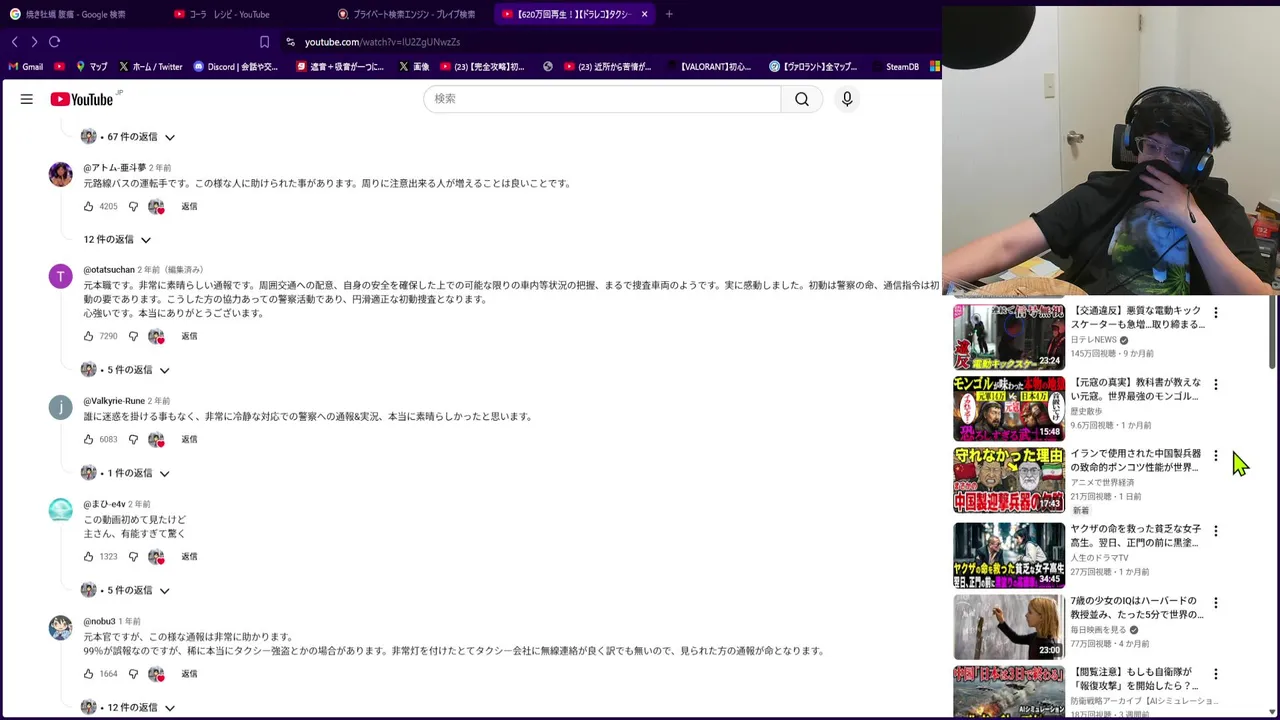Open site settings icon in the address bar
Screen dimensions: 1280x720
pyautogui.click(x=290, y=42)
